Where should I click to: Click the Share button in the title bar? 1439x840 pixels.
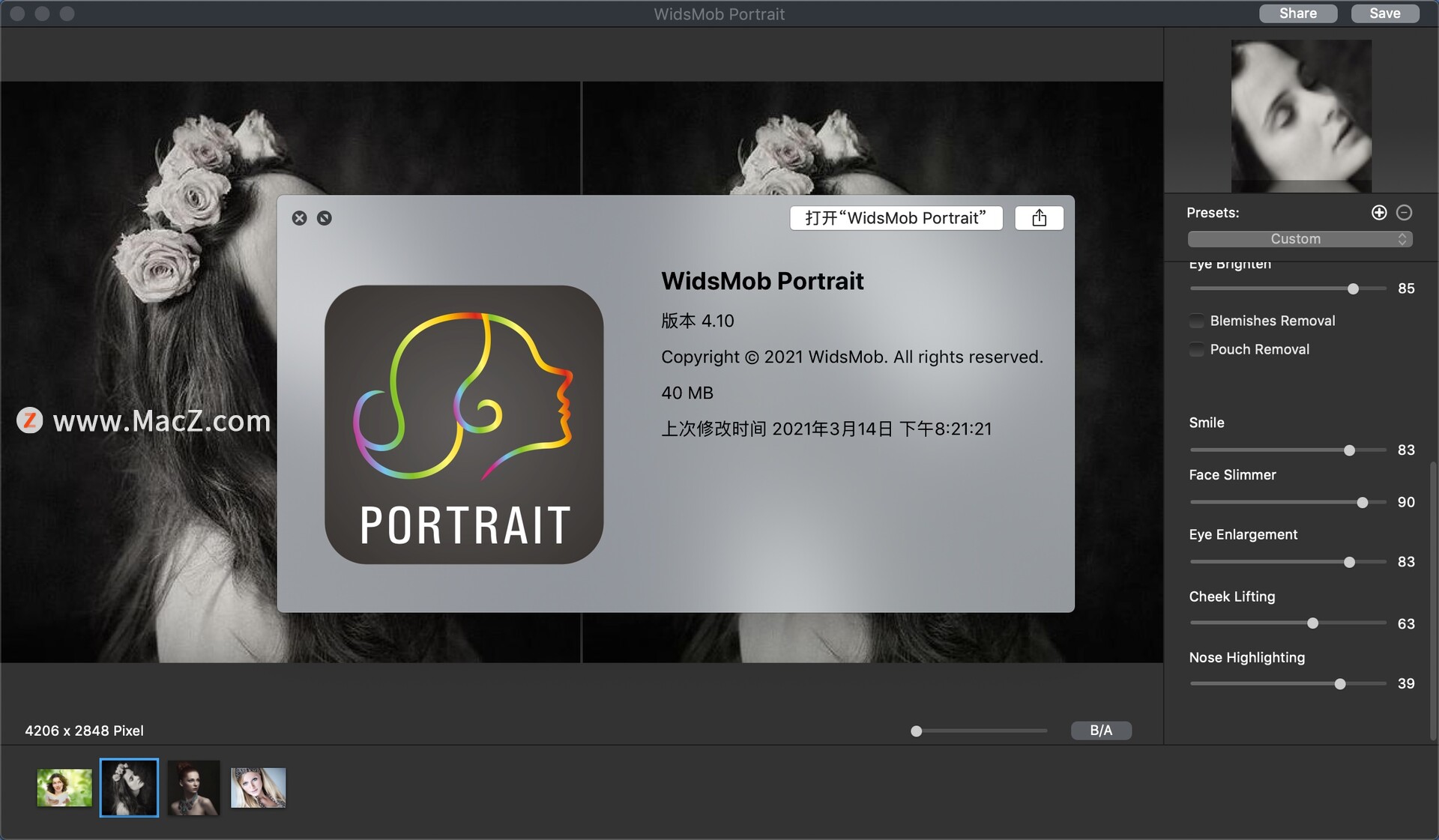[x=1298, y=13]
